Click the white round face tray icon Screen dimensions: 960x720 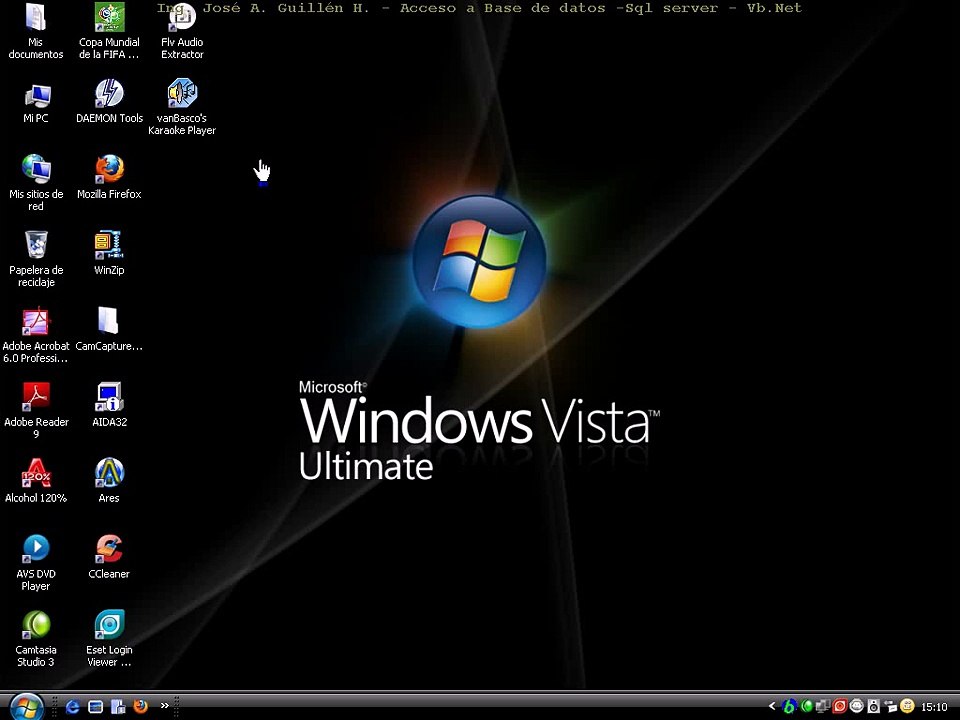click(x=857, y=707)
